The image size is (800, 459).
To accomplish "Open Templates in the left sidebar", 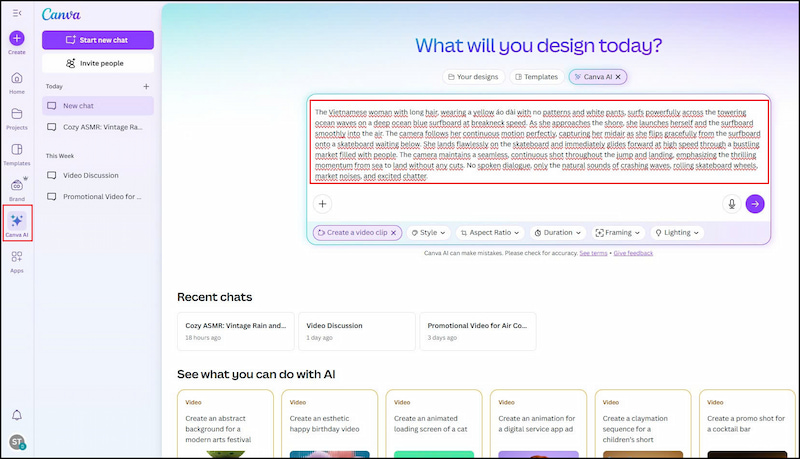I will pos(17,154).
